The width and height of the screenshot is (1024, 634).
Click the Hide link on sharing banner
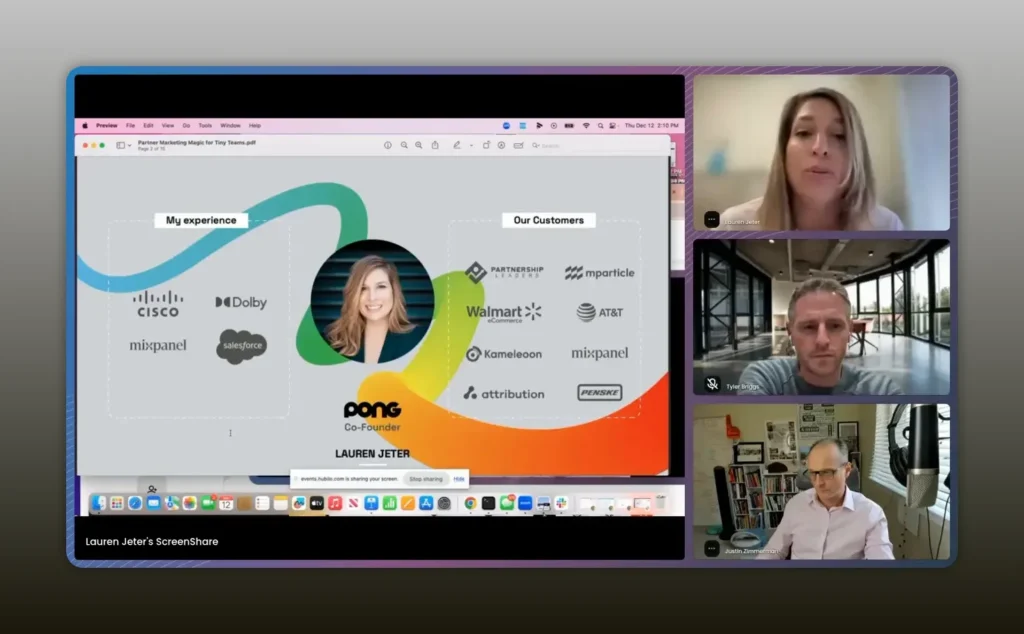(459, 479)
